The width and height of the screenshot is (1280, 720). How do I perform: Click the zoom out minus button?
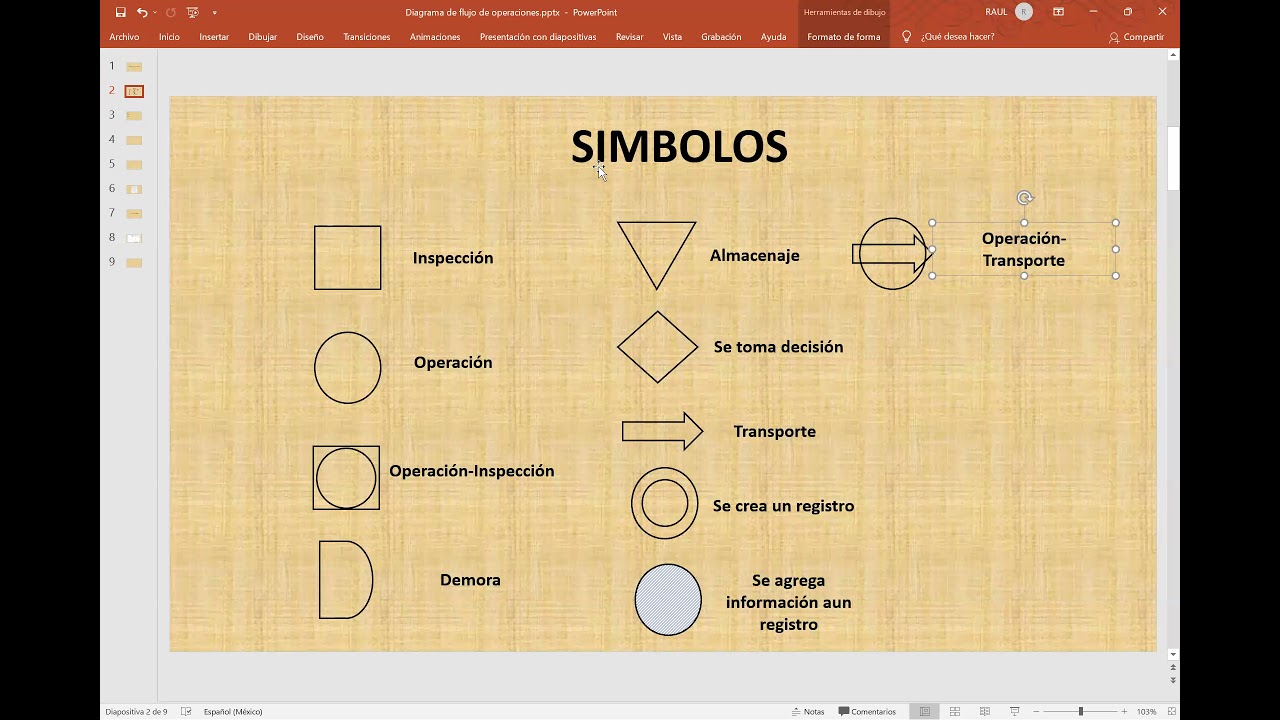pyautogui.click(x=1036, y=712)
